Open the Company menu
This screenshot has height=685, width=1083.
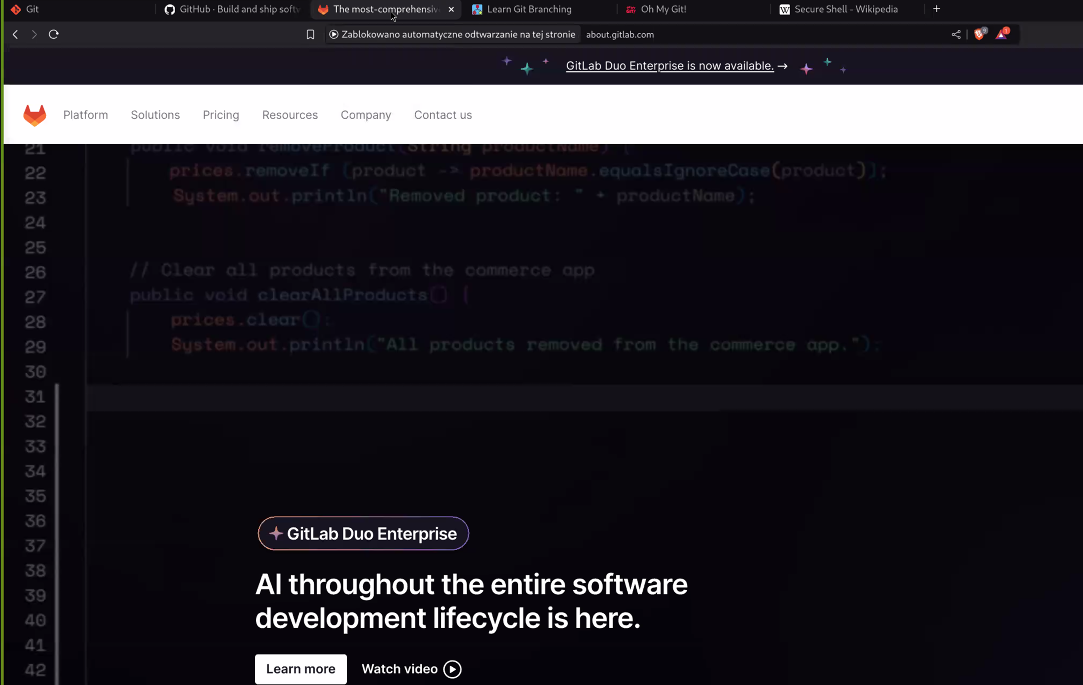pyautogui.click(x=366, y=115)
